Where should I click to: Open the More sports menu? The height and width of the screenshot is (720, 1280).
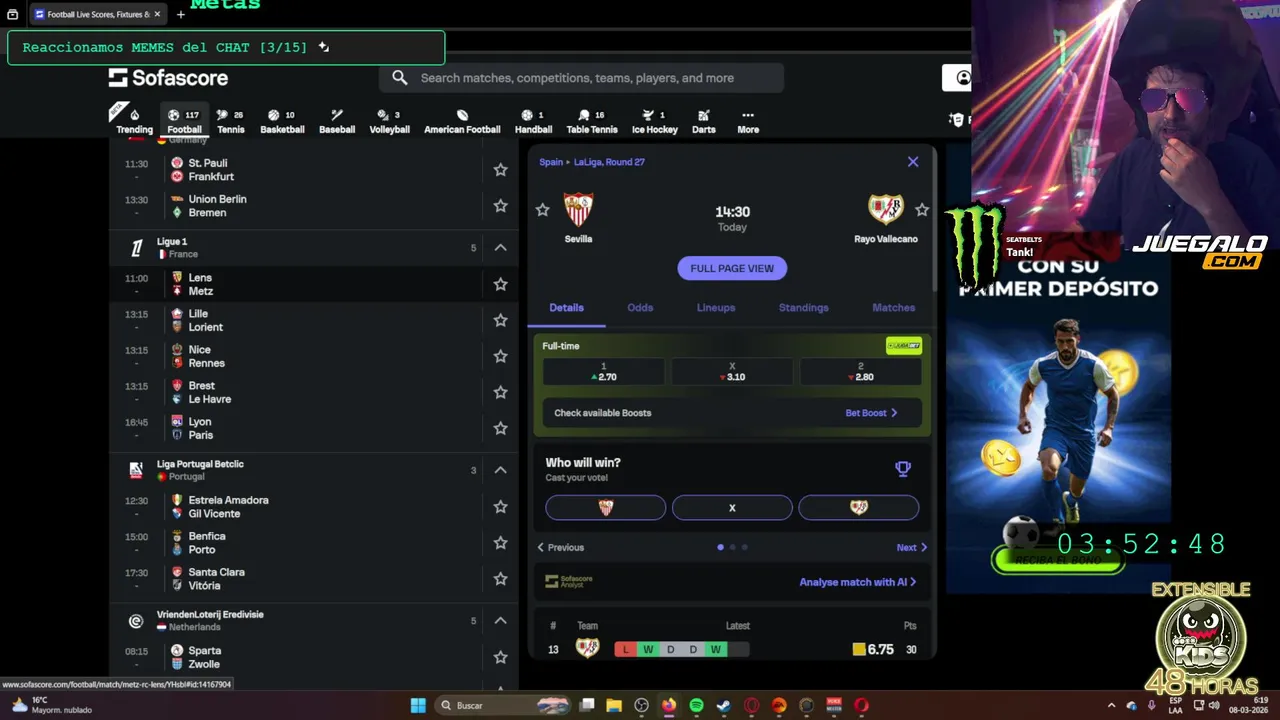[x=748, y=121]
